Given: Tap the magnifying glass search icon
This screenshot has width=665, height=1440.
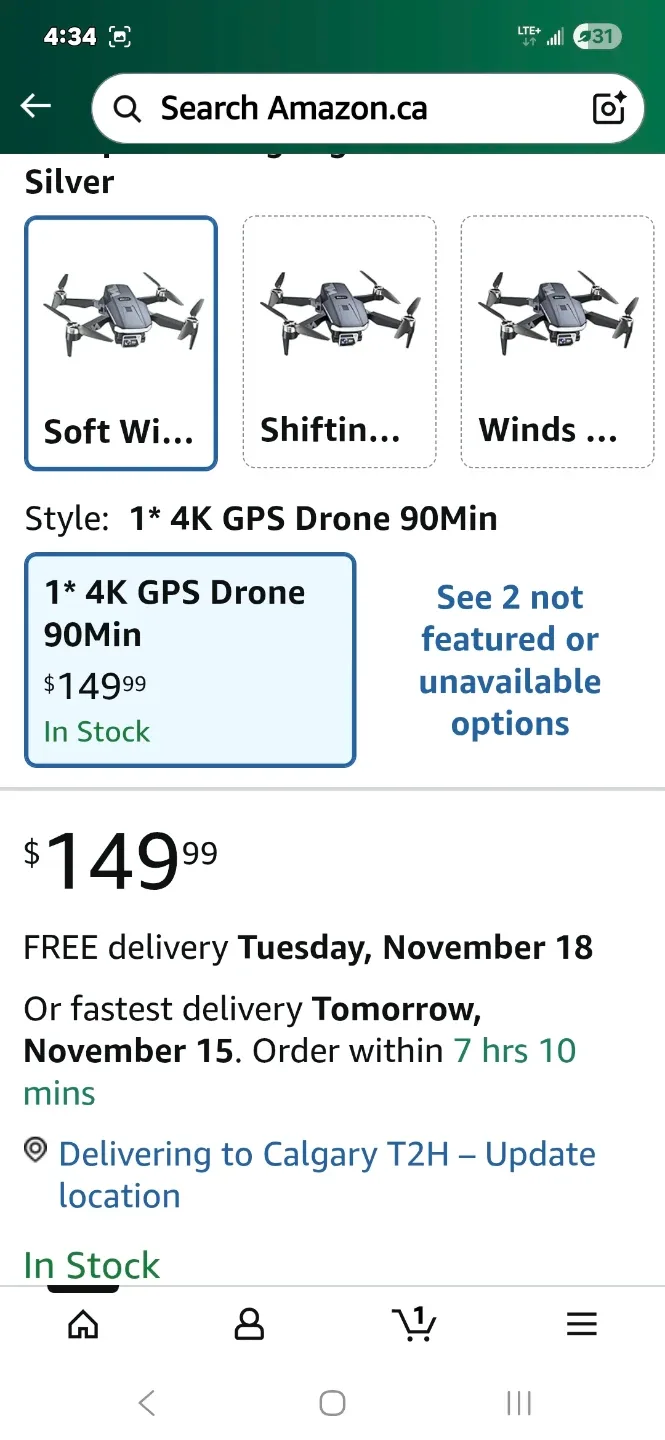Looking at the screenshot, I should [x=126, y=108].
